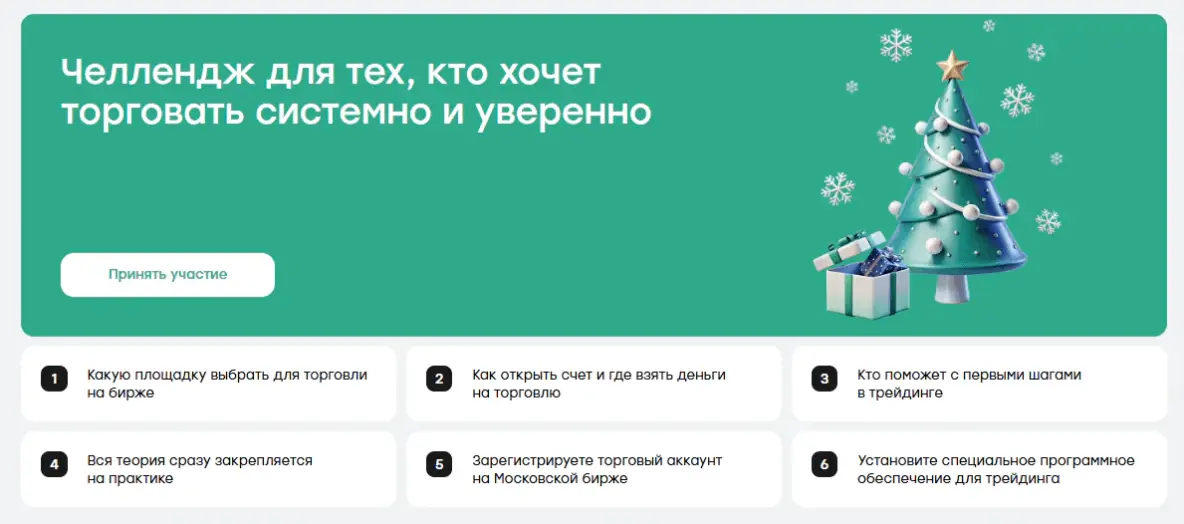
Task: Select 'Какую площадку выбрать для торговли' card
Action: point(208,384)
